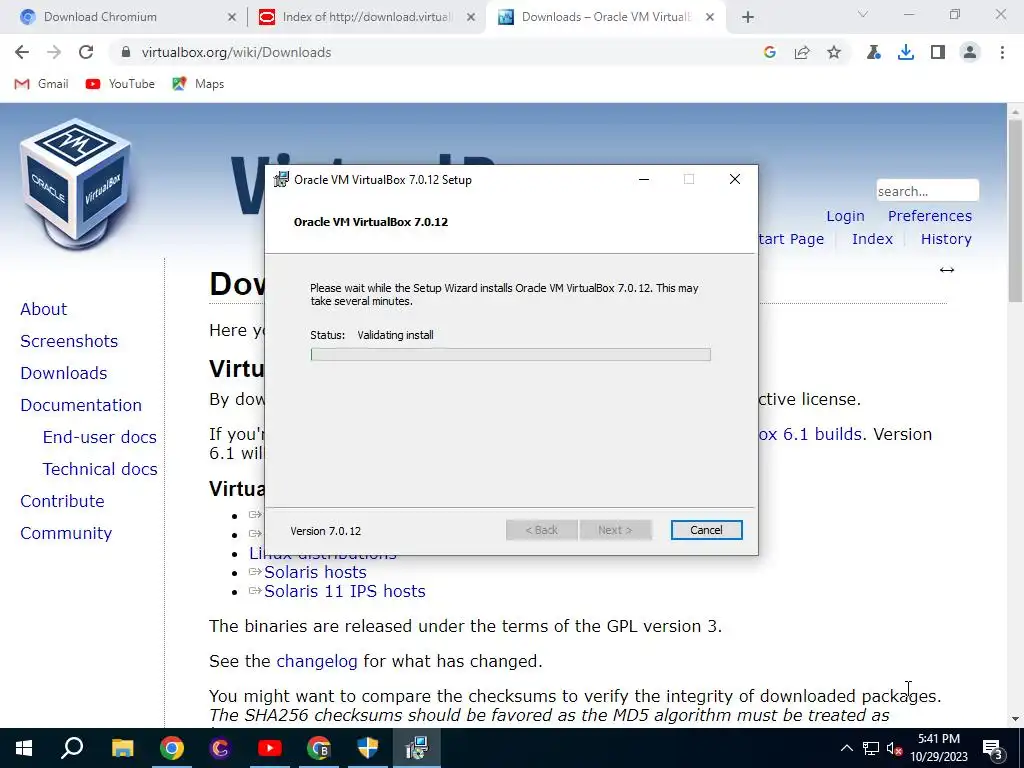Open End-user docs link
1024x768 pixels.
pos(99,437)
